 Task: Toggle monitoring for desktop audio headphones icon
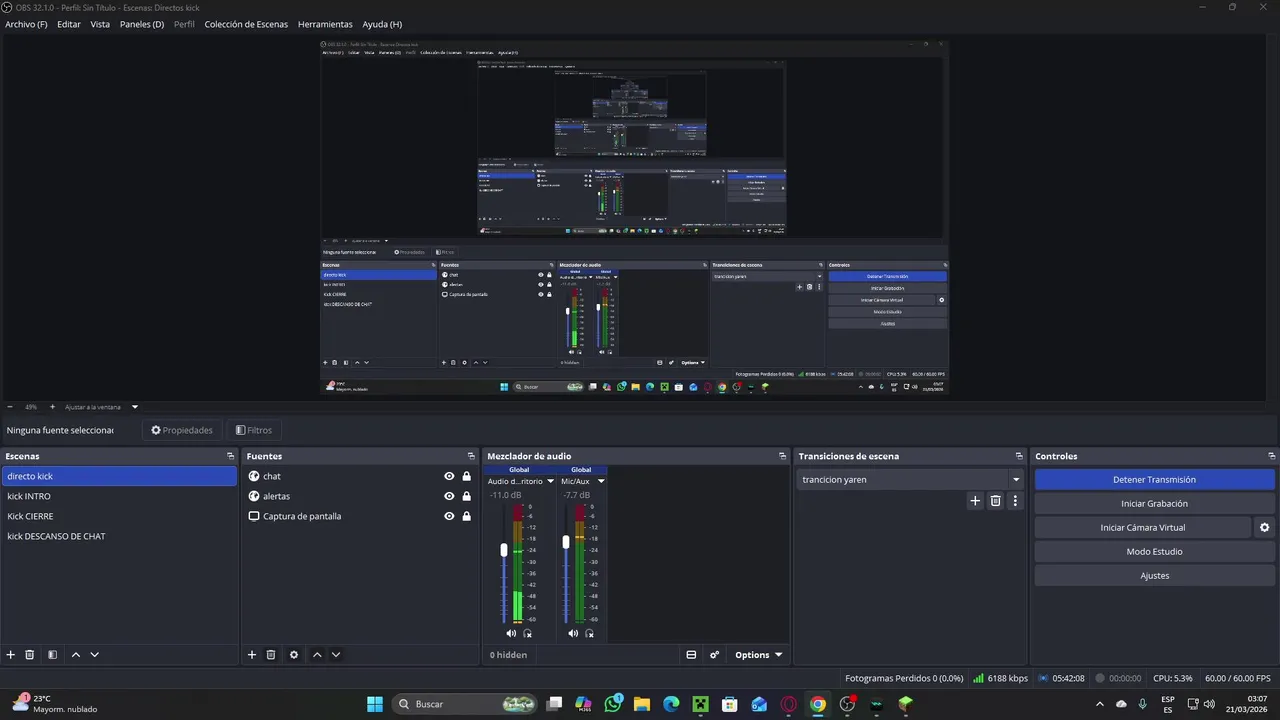click(x=527, y=633)
